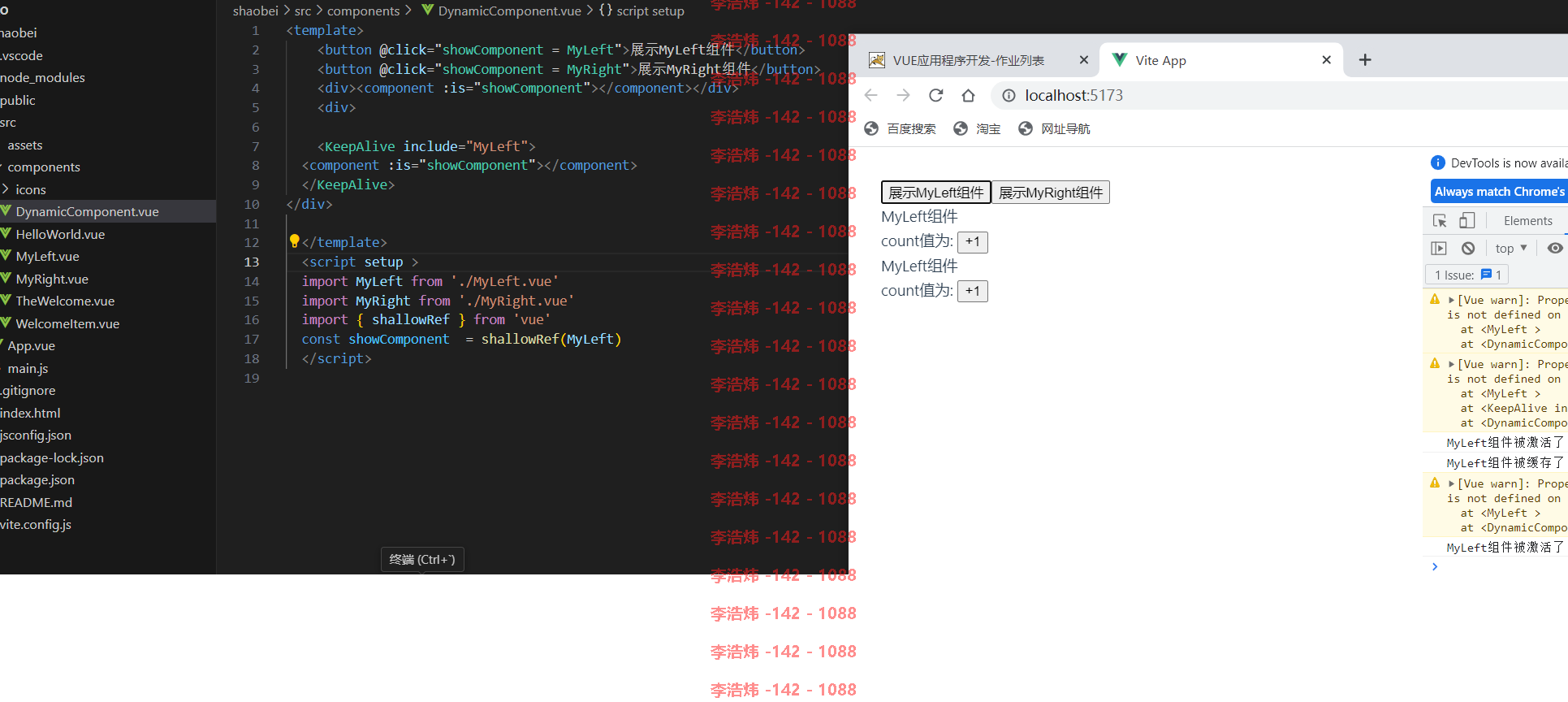Open the 百度搜索 bookmark
This screenshot has height=702, width=1568.
tap(901, 128)
